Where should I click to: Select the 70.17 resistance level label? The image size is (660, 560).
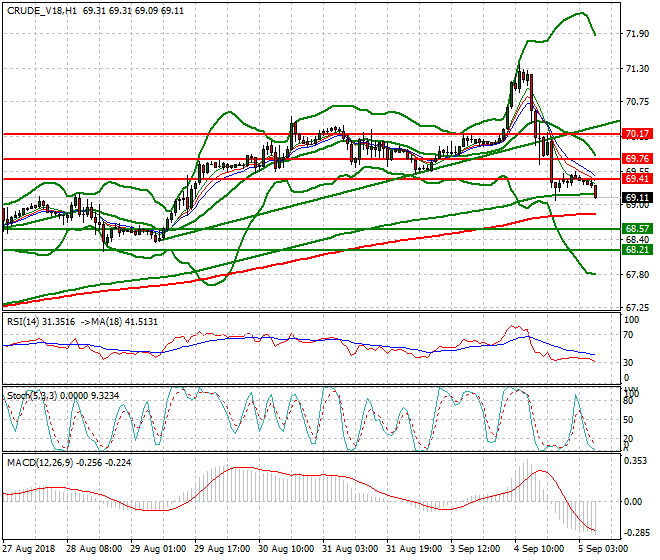coord(637,134)
